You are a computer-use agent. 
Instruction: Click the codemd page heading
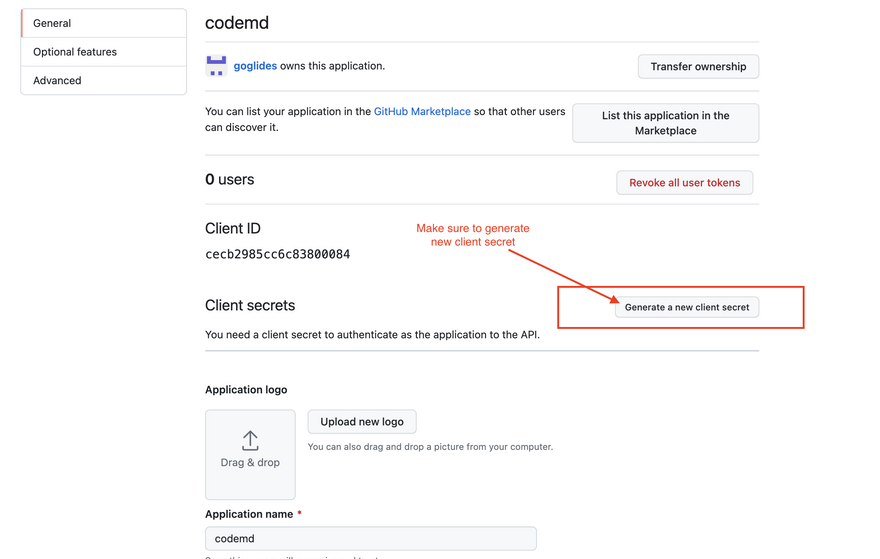click(237, 22)
